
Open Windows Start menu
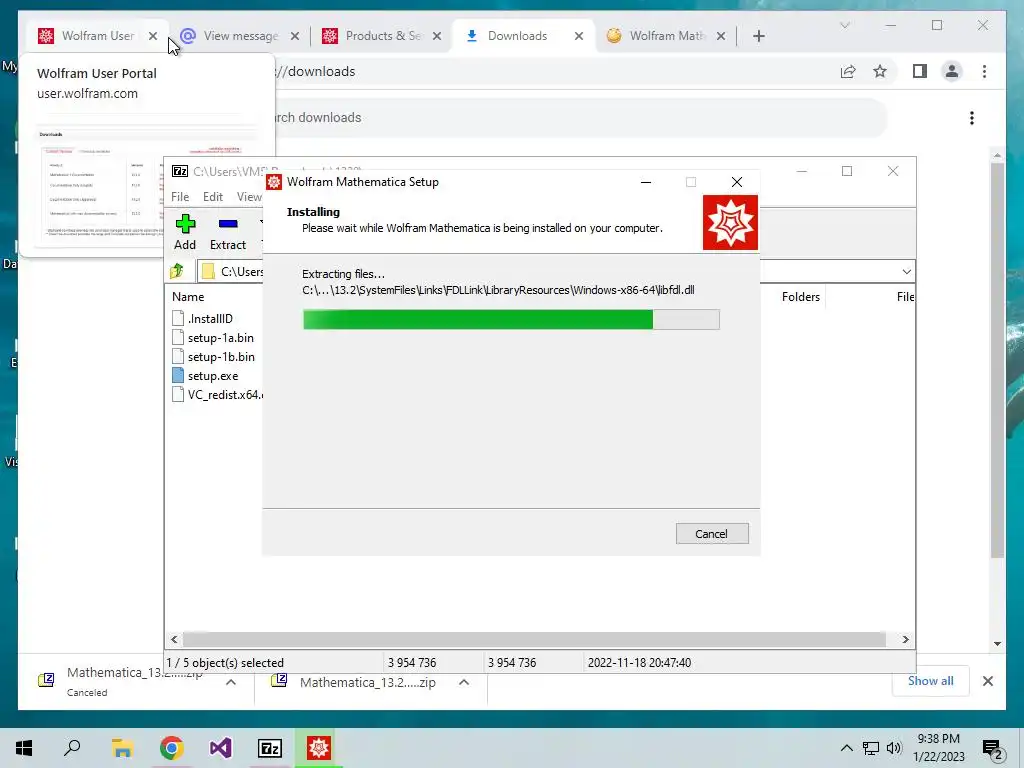pyautogui.click(x=24, y=748)
